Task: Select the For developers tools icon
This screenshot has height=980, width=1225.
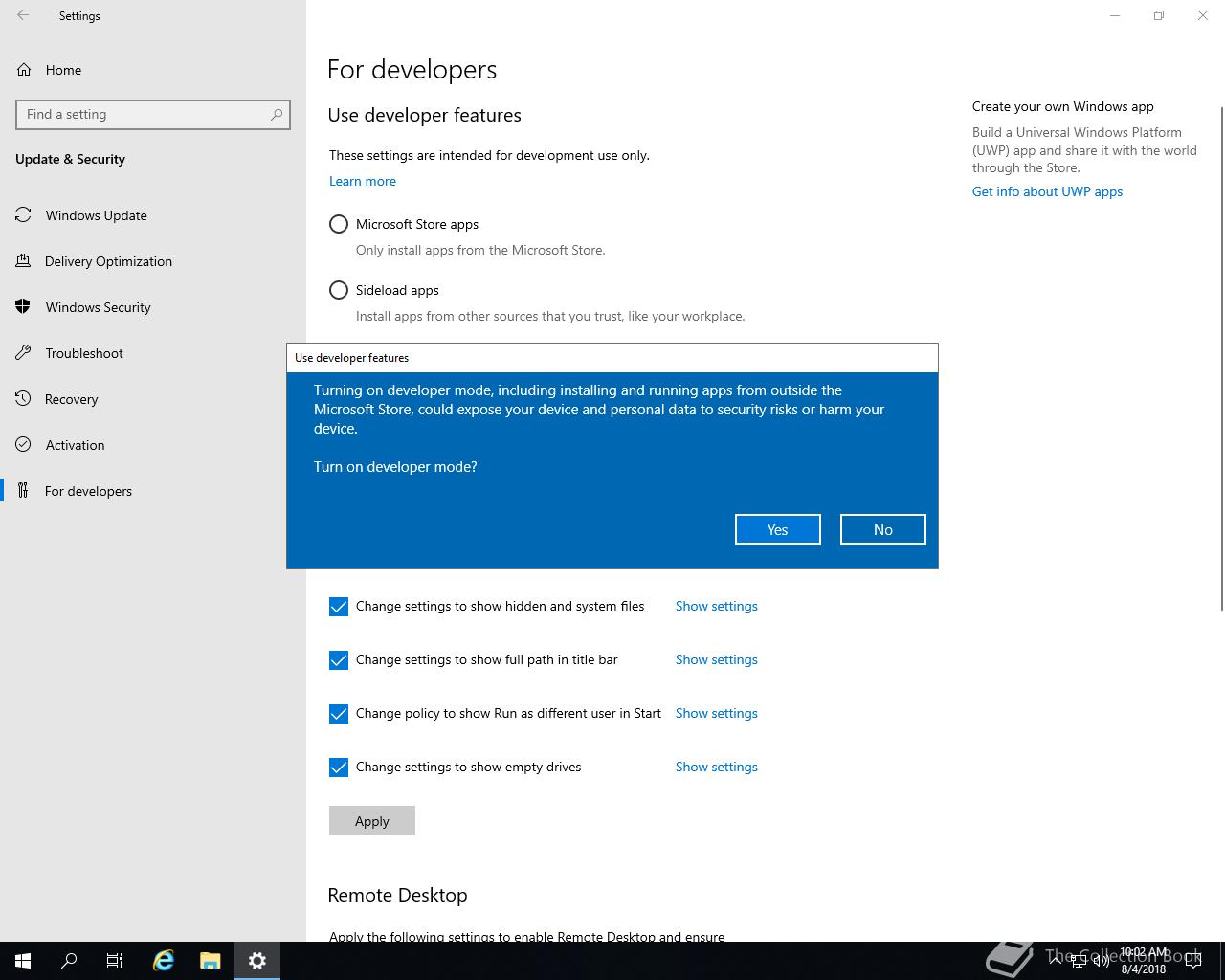Action: click(x=23, y=491)
